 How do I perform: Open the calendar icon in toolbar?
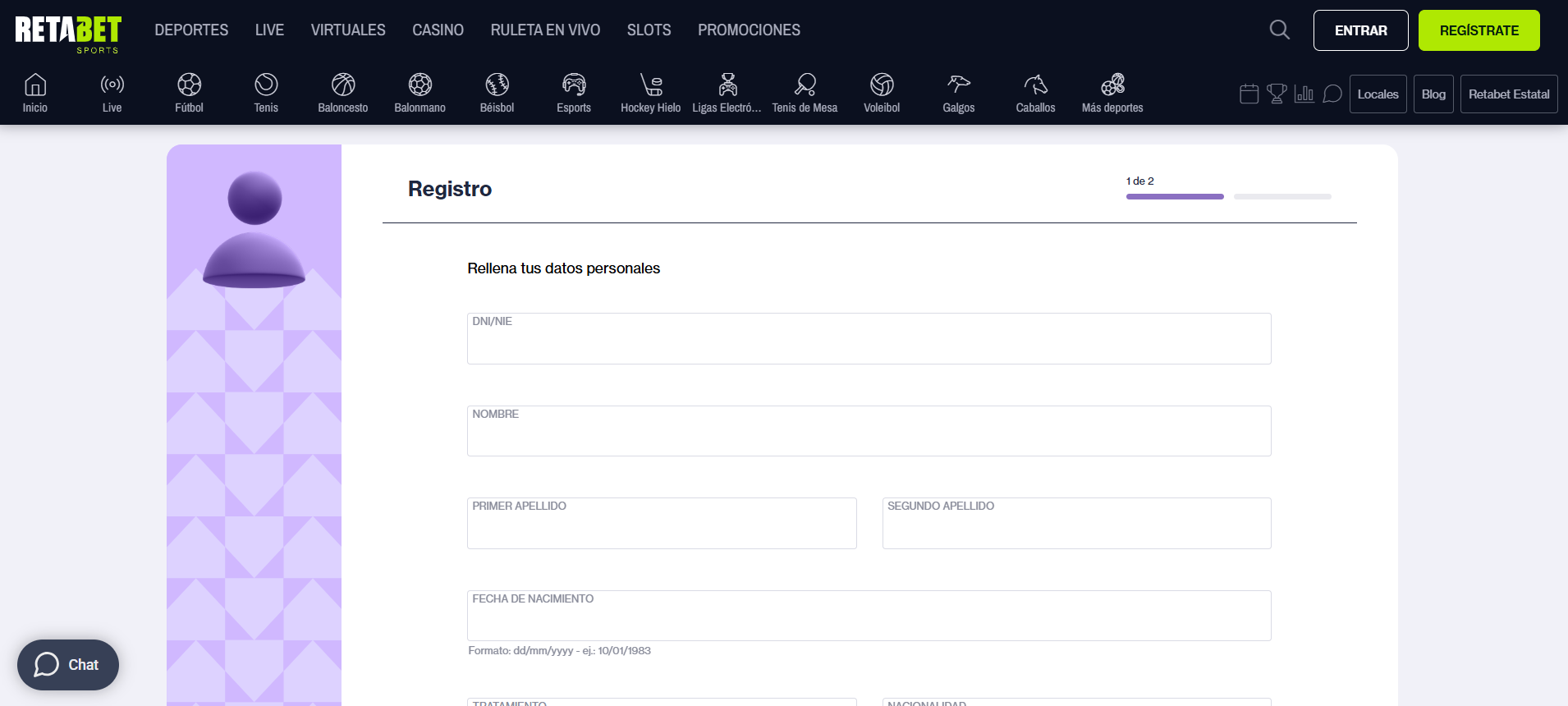(x=1249, y=94)
